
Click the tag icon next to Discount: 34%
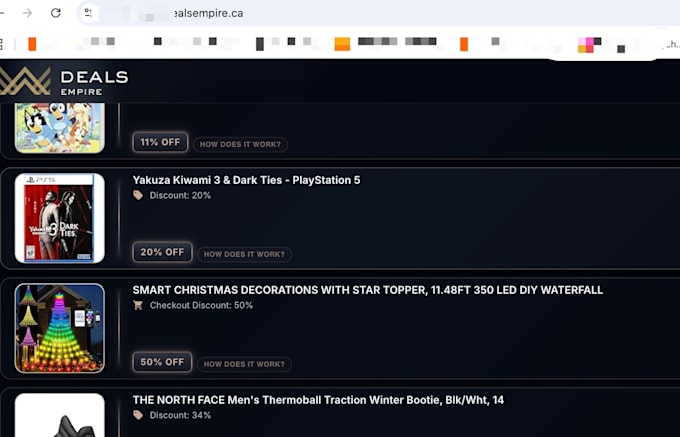138,415
